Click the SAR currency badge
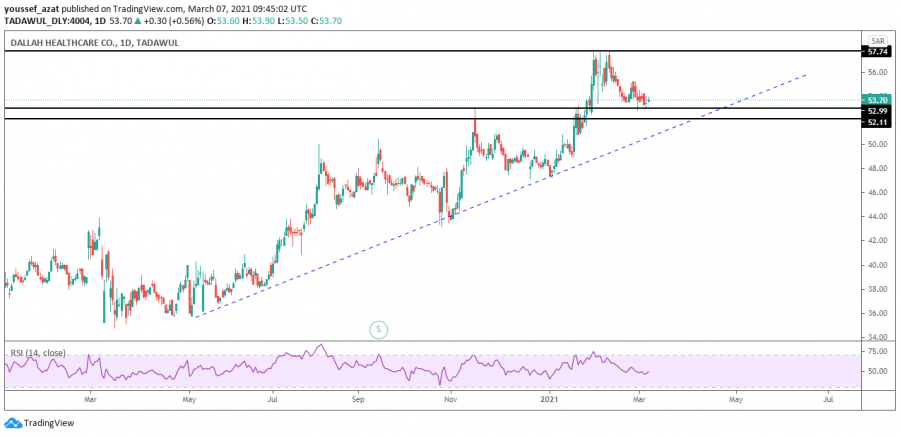 877,41
